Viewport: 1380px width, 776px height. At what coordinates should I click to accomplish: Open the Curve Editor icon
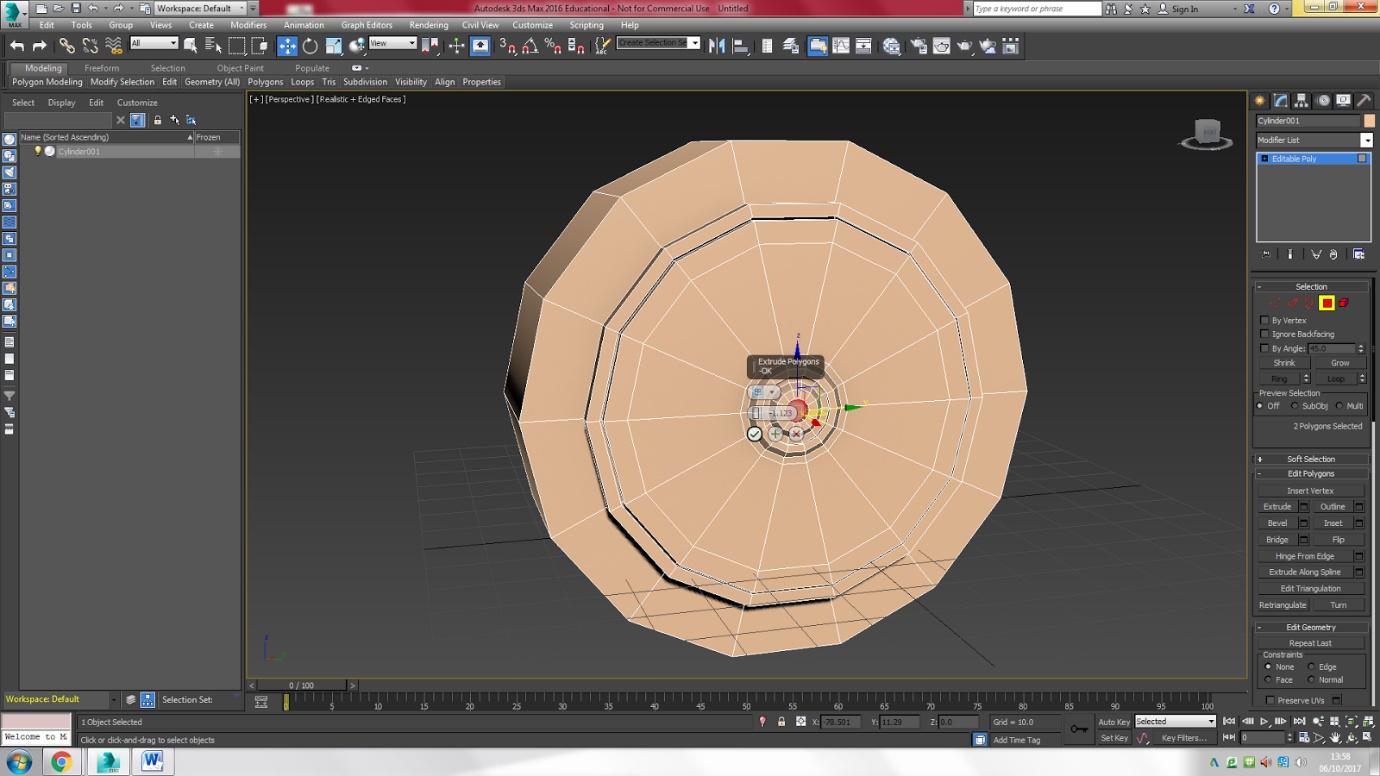[x=841, y=46]
